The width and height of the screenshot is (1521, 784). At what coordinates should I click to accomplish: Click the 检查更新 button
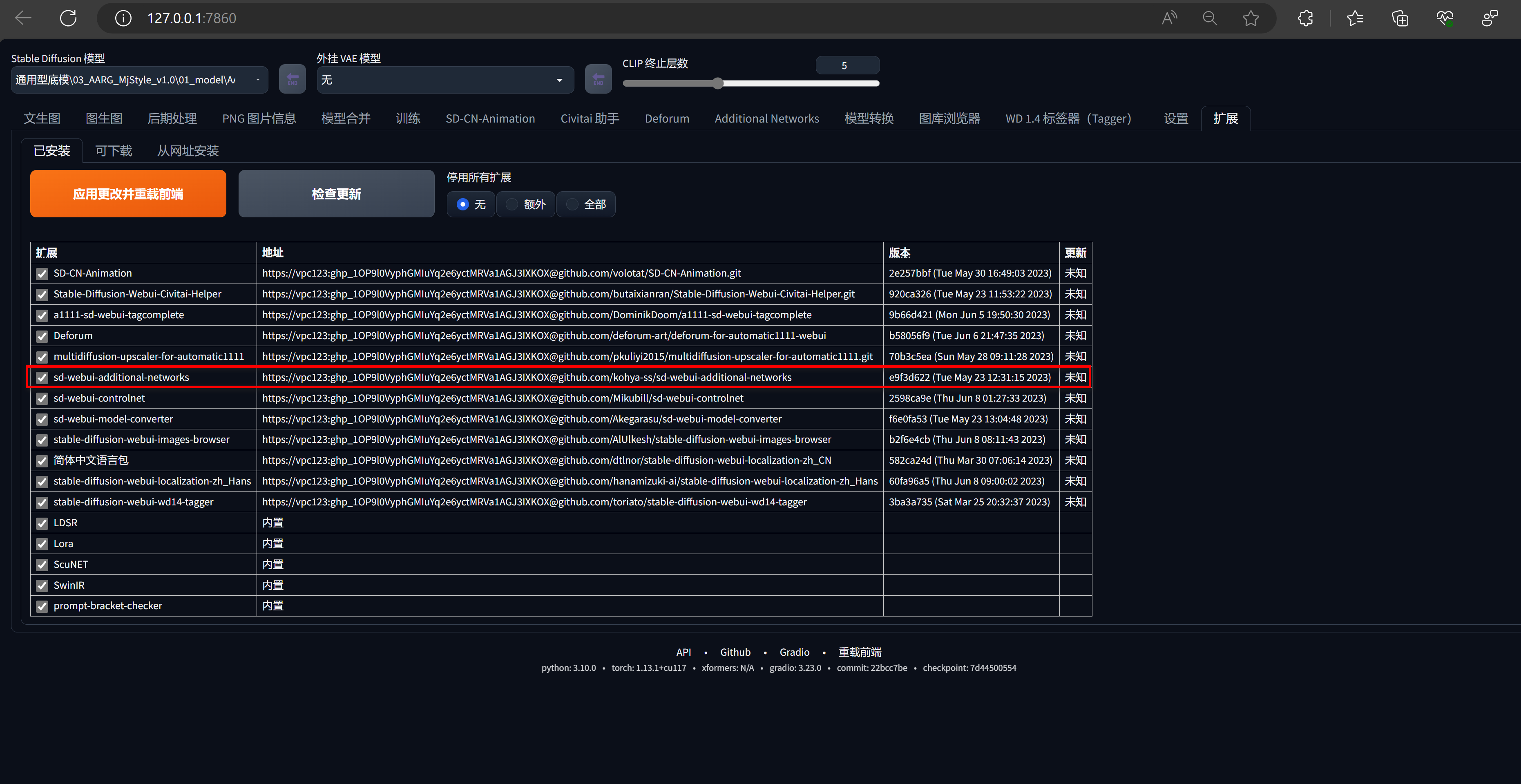pyautogui.click(x=336, y=194)
